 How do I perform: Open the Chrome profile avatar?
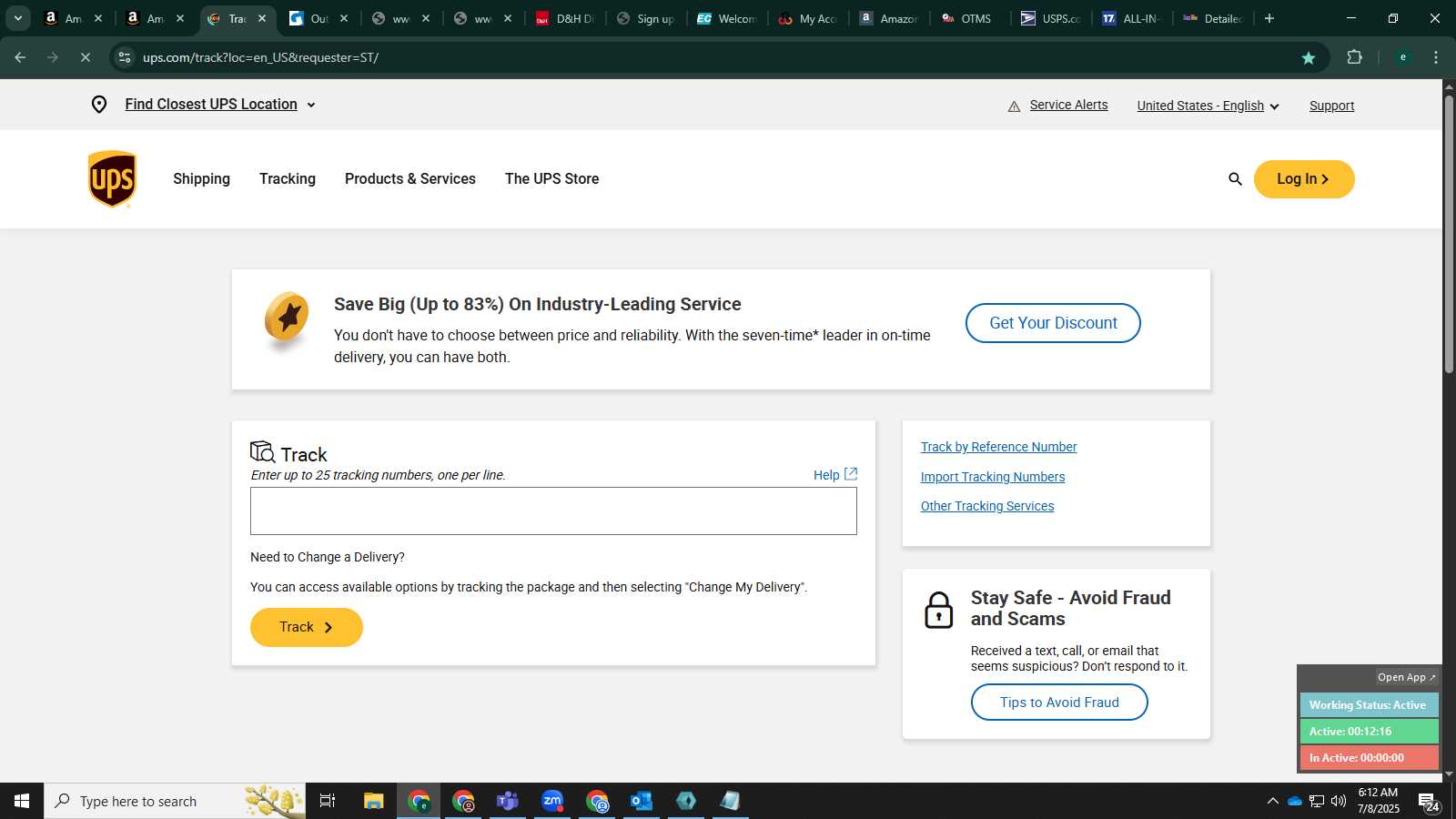[1402, 57]
